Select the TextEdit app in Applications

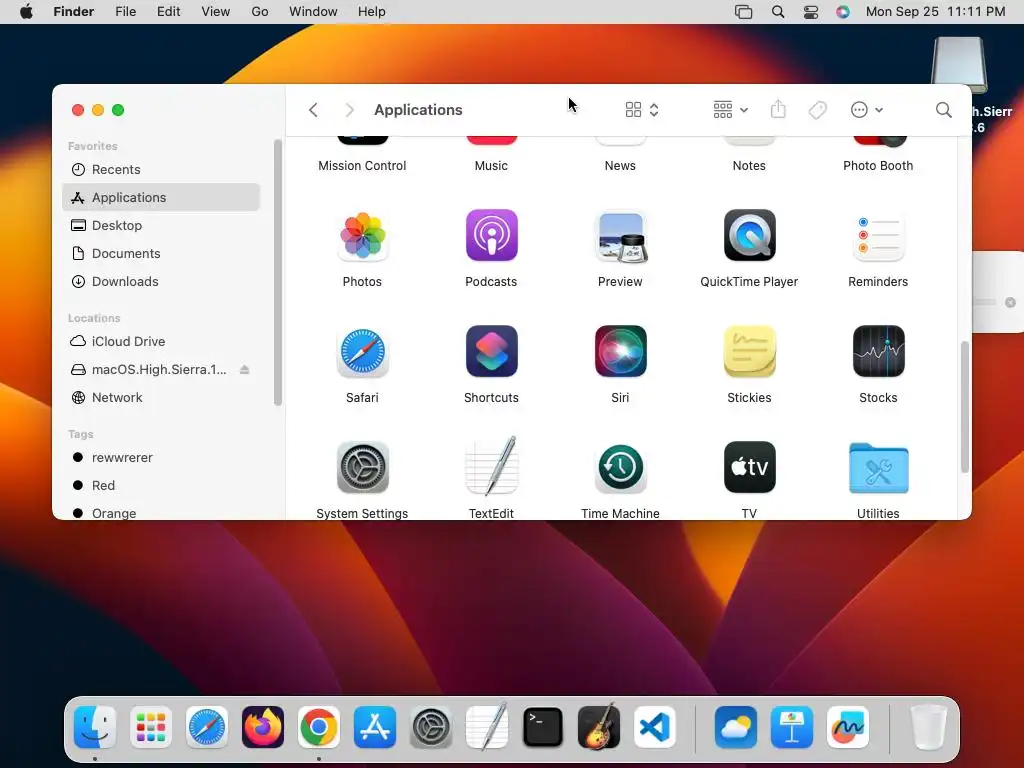[491, 466]
